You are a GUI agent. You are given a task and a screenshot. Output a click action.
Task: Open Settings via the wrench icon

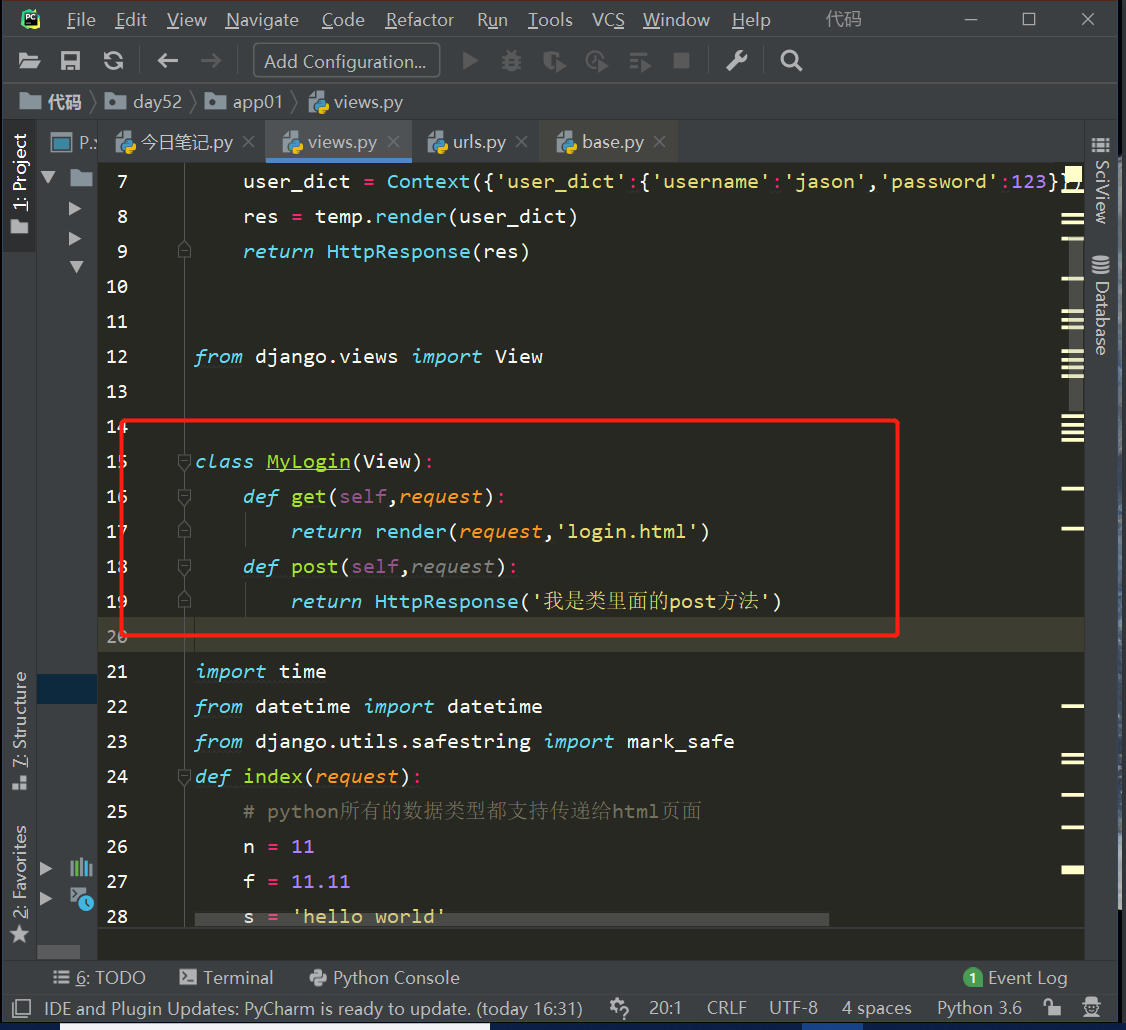coord(737,61)
